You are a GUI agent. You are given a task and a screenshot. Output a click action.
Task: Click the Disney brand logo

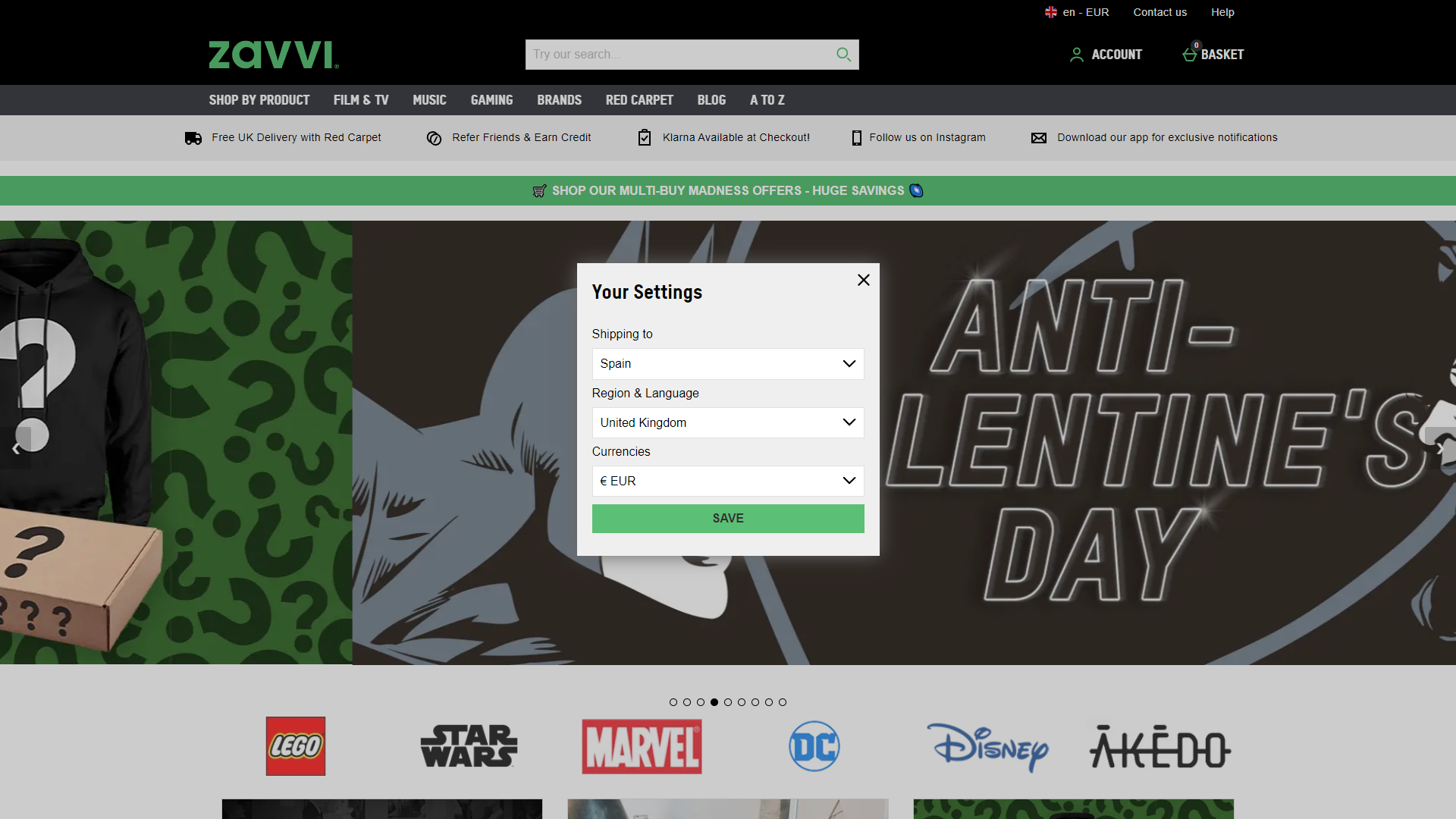987,747
